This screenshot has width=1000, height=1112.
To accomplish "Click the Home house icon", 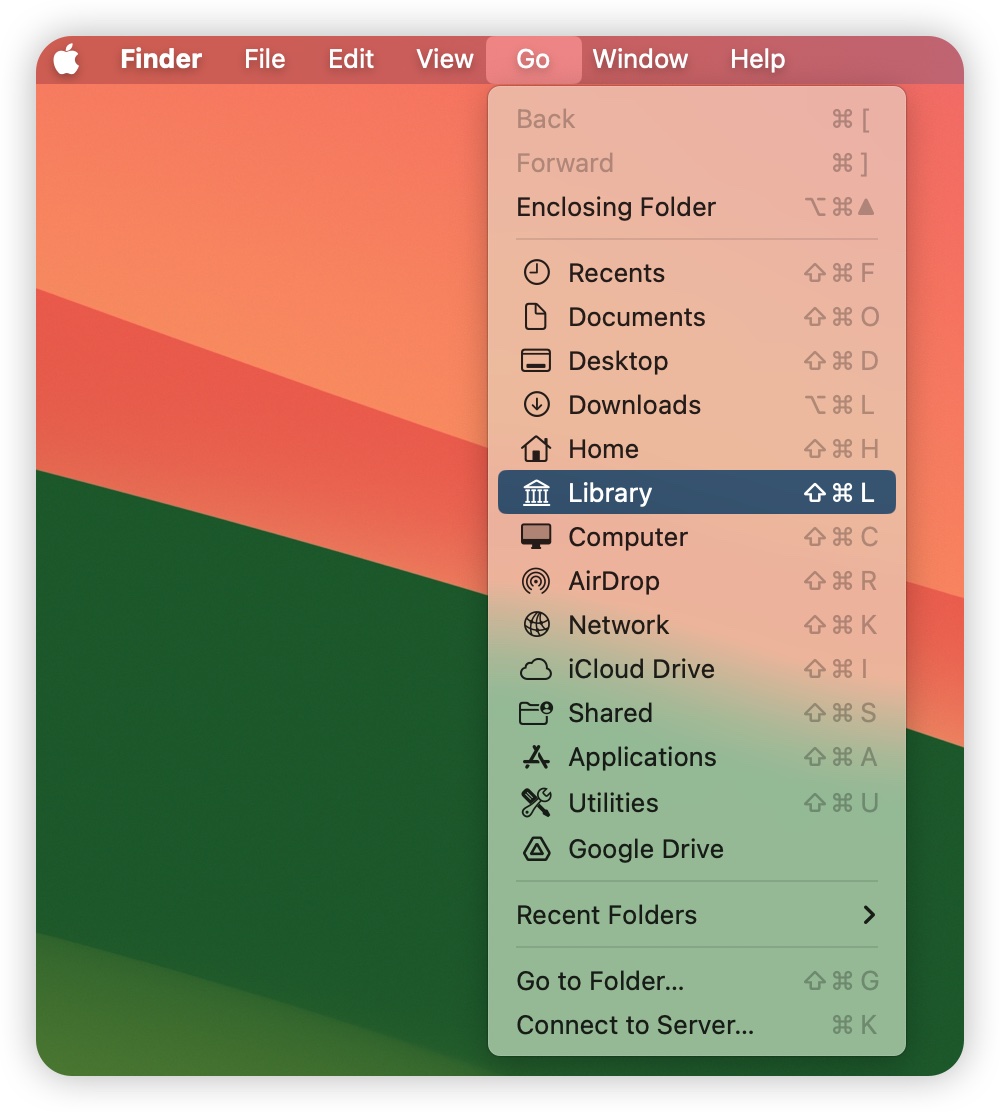I will (535, 448).
